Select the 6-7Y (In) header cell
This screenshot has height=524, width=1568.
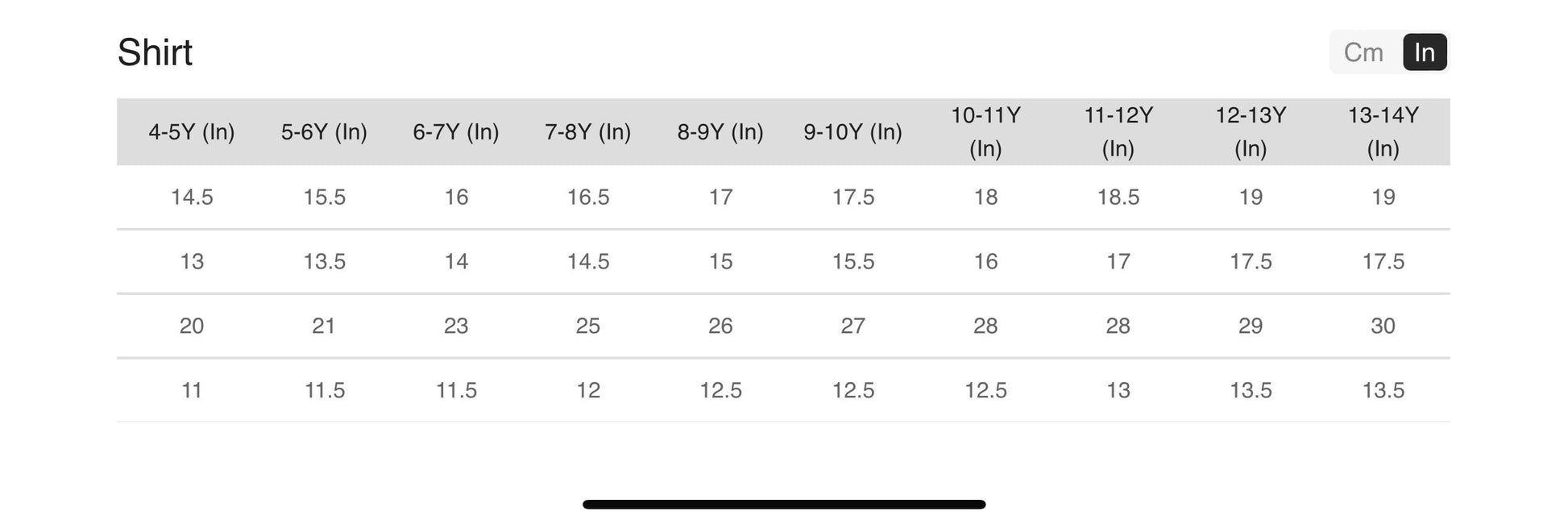[456, 131]
